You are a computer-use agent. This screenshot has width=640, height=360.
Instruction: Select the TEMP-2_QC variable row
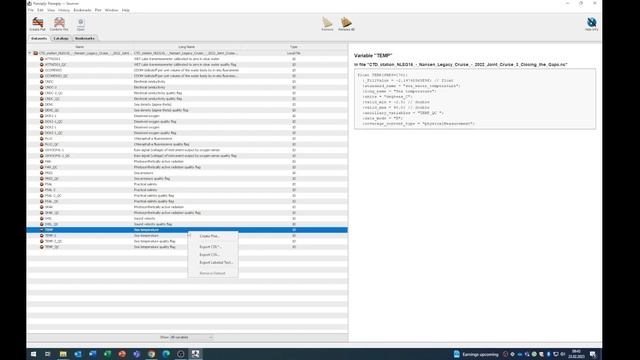[187, 241]
